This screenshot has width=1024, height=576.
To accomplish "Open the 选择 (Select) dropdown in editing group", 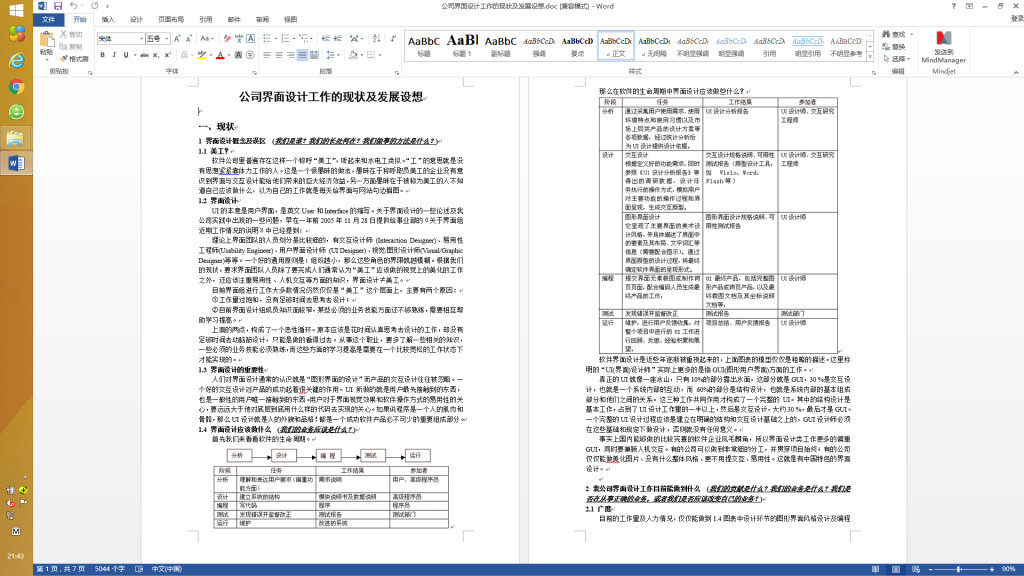I will click(x=898, y=59).
